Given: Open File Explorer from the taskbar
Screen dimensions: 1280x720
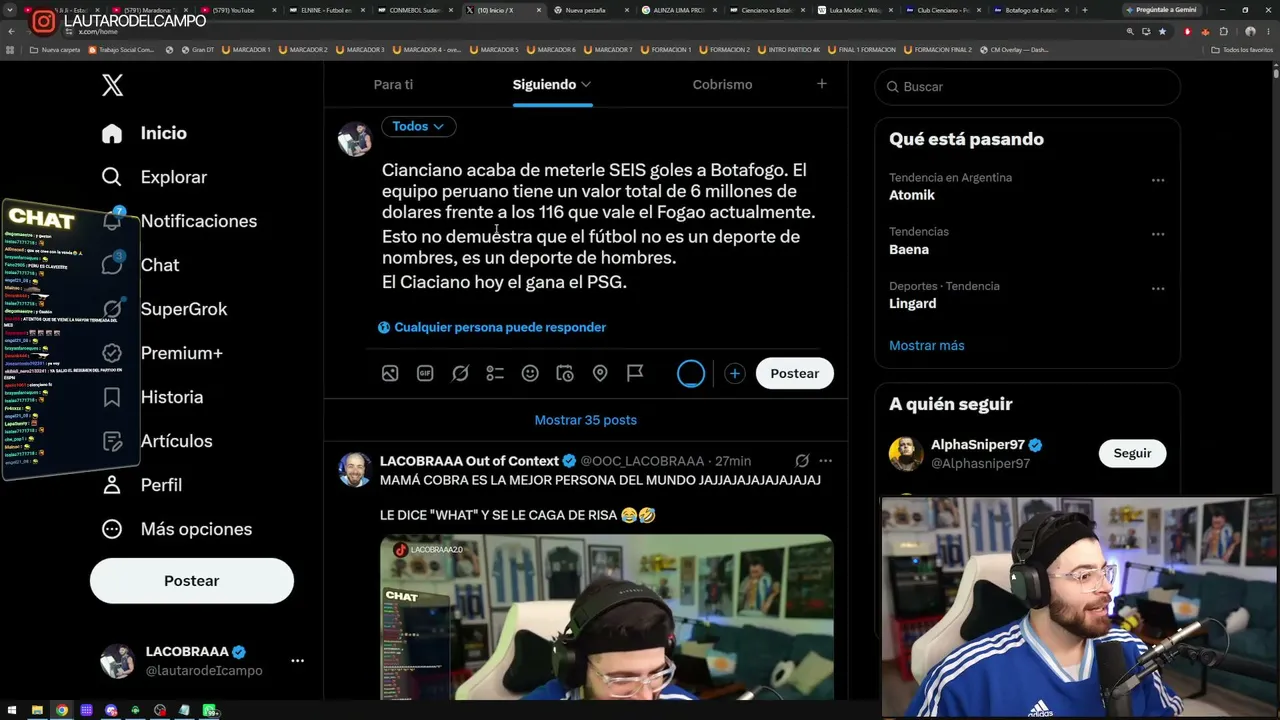Looking at the screenshot, I should tap(37, 711).
